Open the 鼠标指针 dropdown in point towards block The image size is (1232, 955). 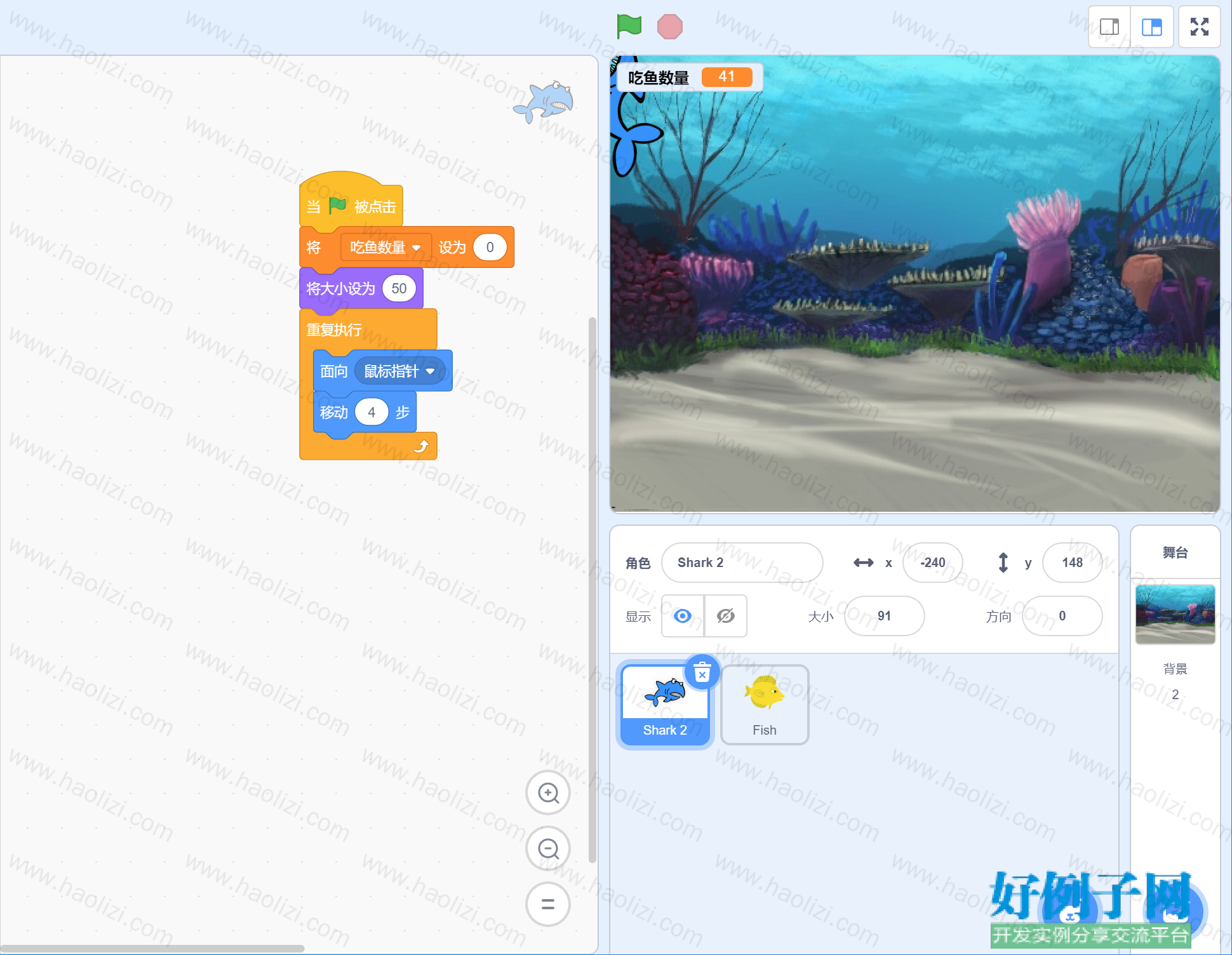[399, 371]
